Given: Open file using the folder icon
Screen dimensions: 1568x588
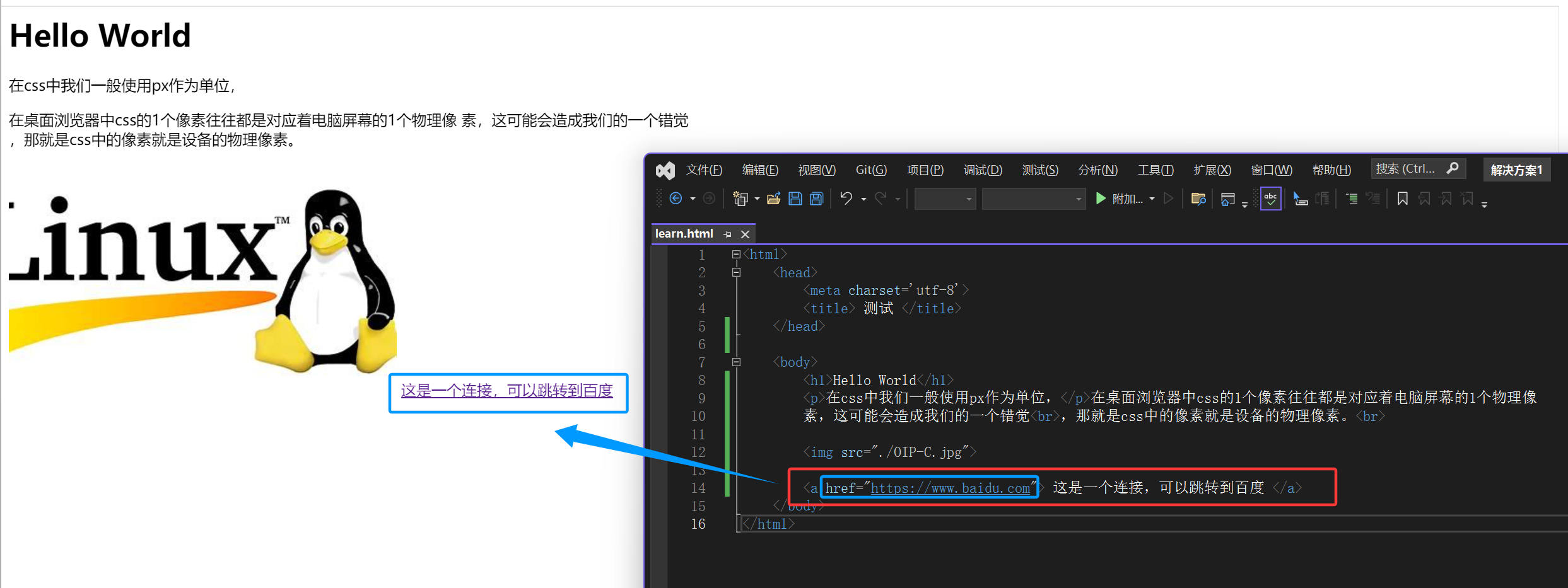Looking at the screenshot, I should 773,199.
